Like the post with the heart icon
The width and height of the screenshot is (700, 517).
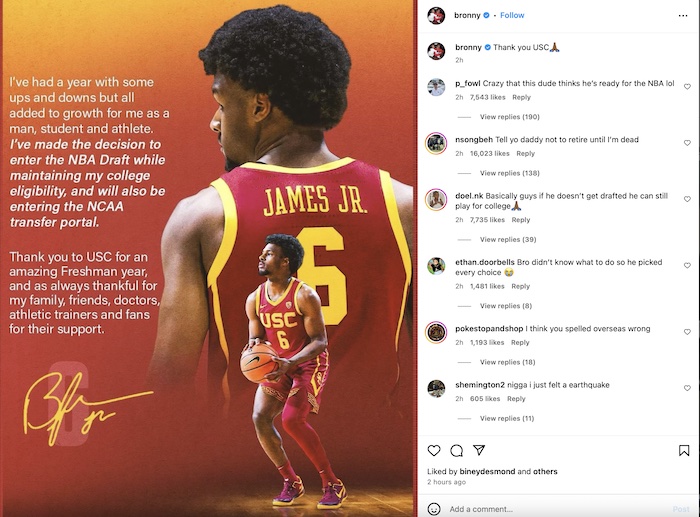(x=434, y=450)
